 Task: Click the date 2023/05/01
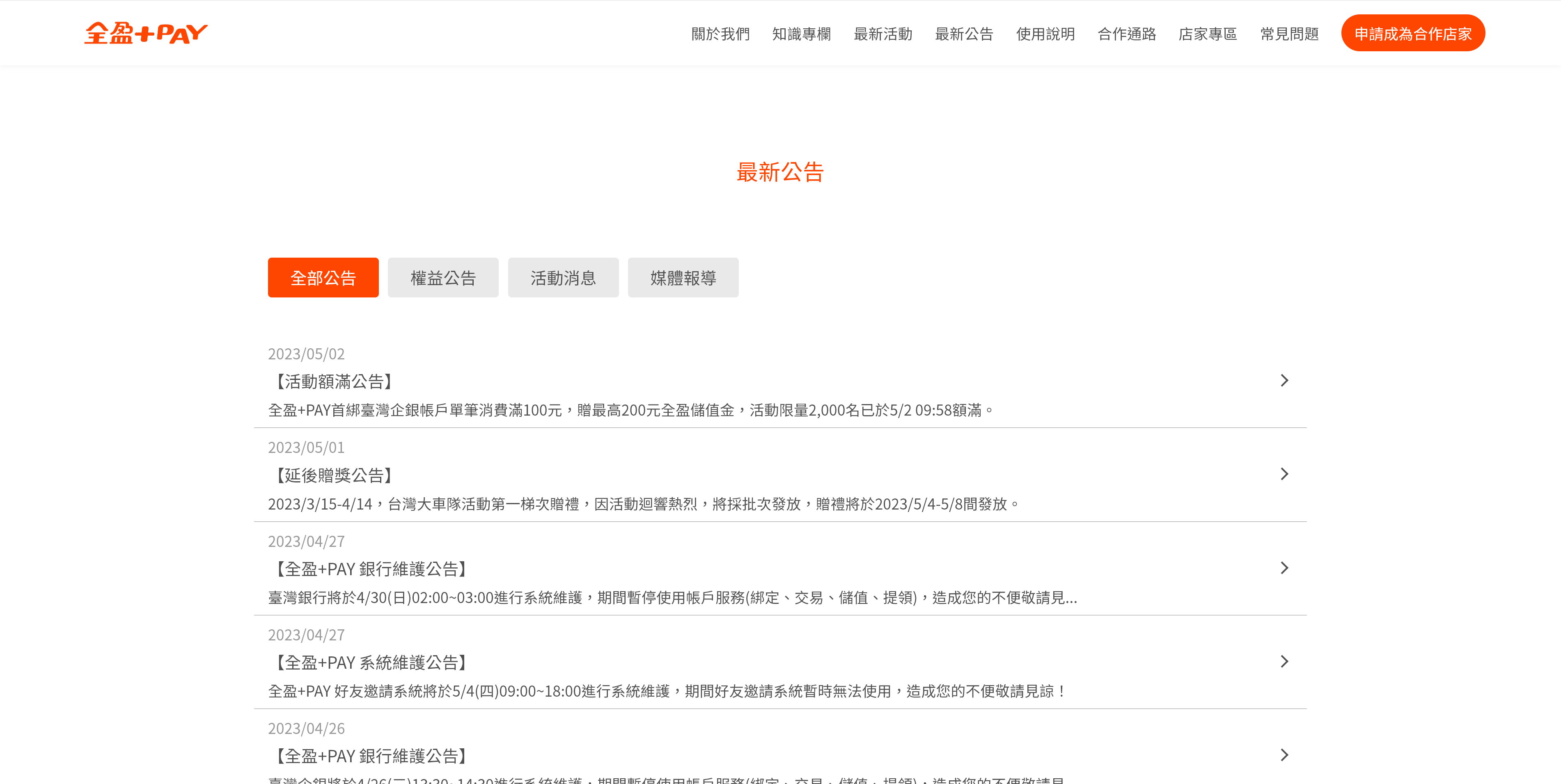pyautogui.click(x=306, y=448)
